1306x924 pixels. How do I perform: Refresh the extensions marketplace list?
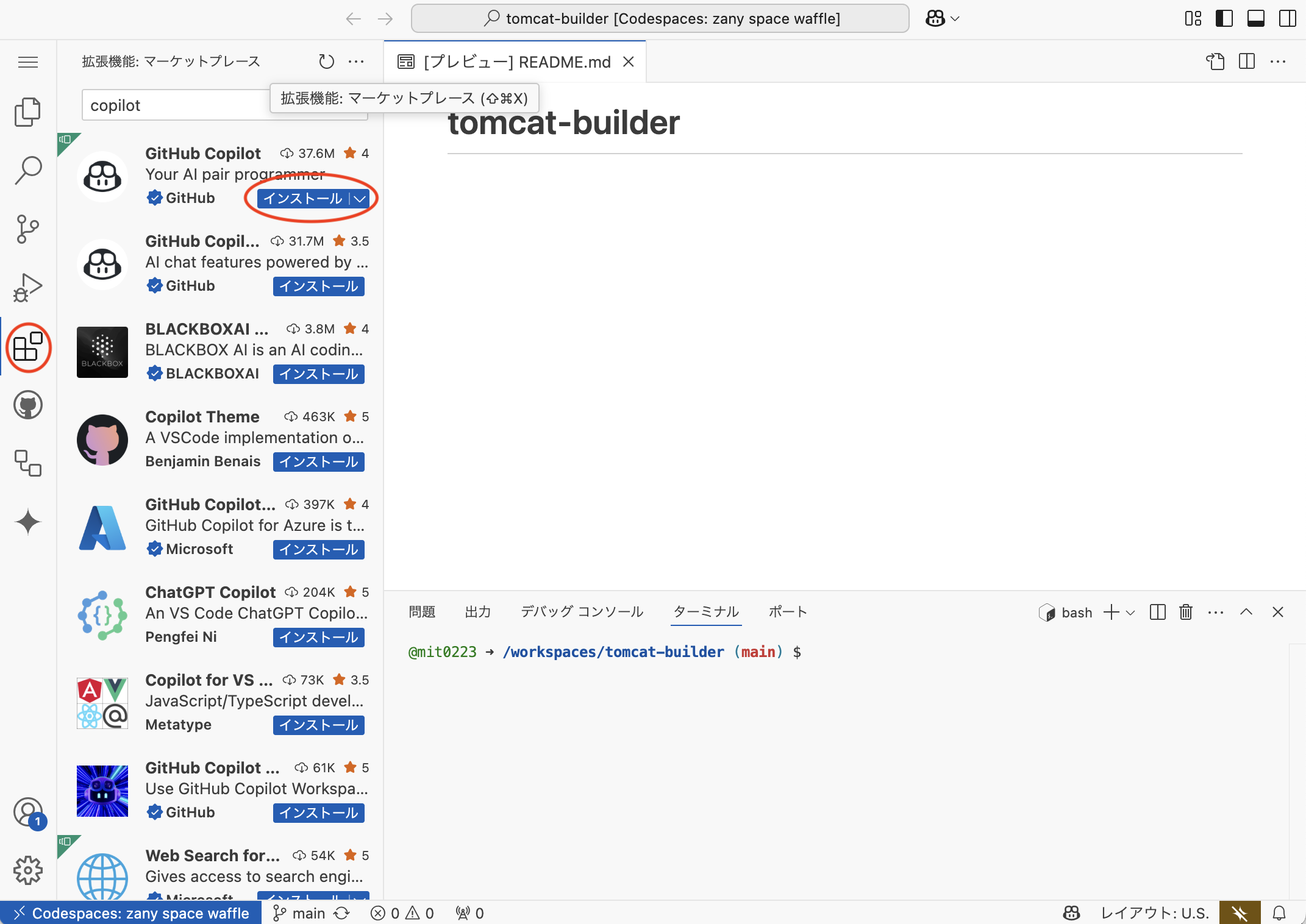pos(326,61)
